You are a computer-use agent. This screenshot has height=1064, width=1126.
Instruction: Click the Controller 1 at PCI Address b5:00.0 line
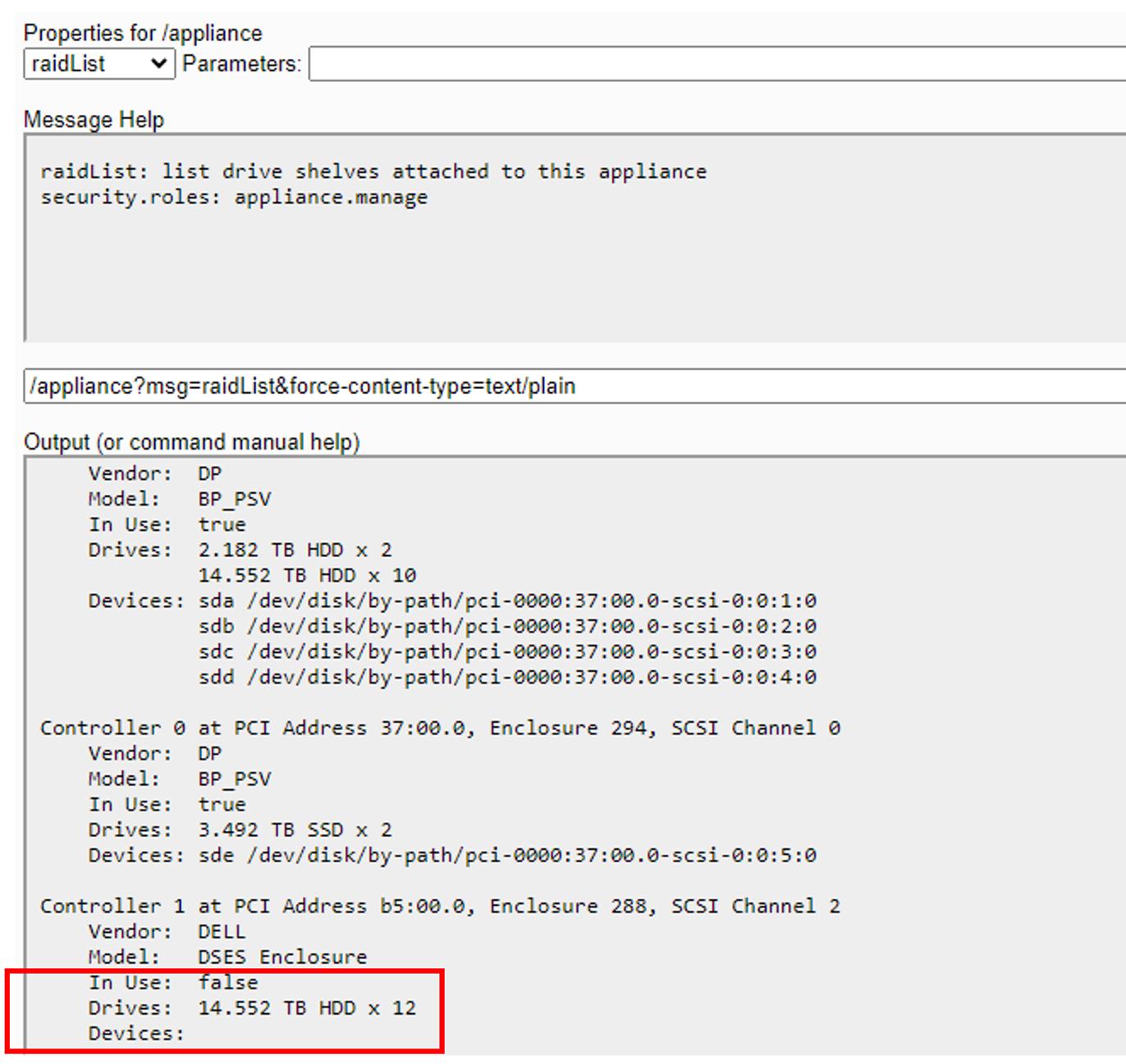pyautogui.click(x=440, y=906)
